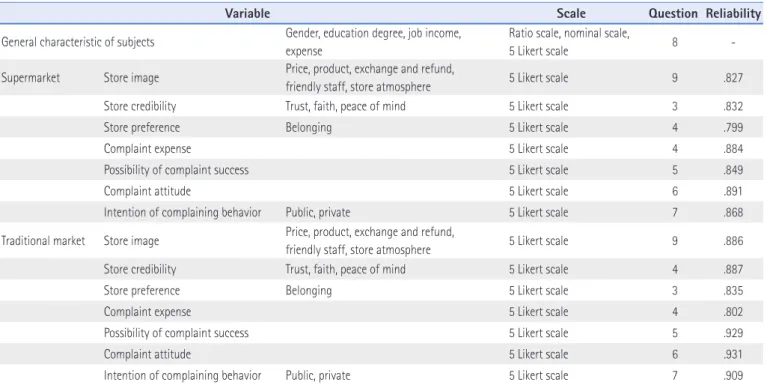Click the 'Traditional market' row label
767x385 pixels.
click(43, 241)
